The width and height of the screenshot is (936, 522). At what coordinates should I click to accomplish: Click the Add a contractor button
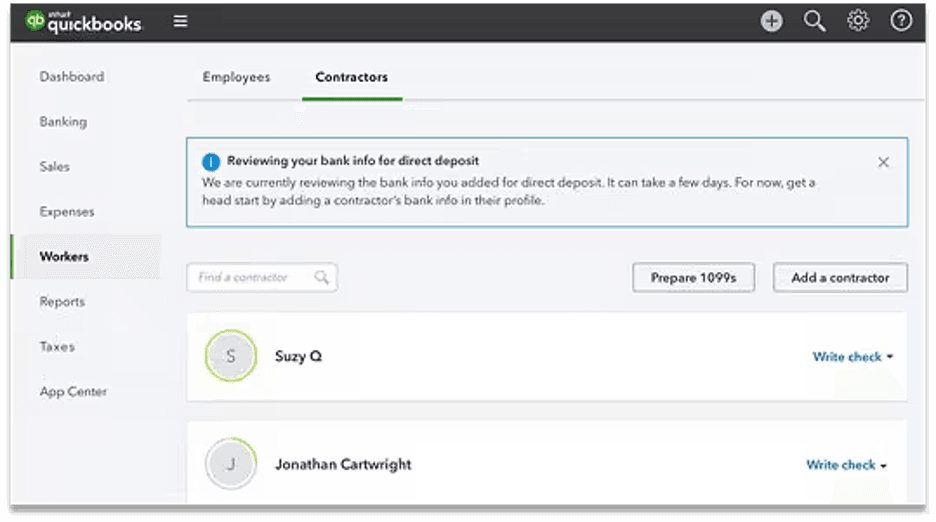pyautogui.click(x=840, y=278)
